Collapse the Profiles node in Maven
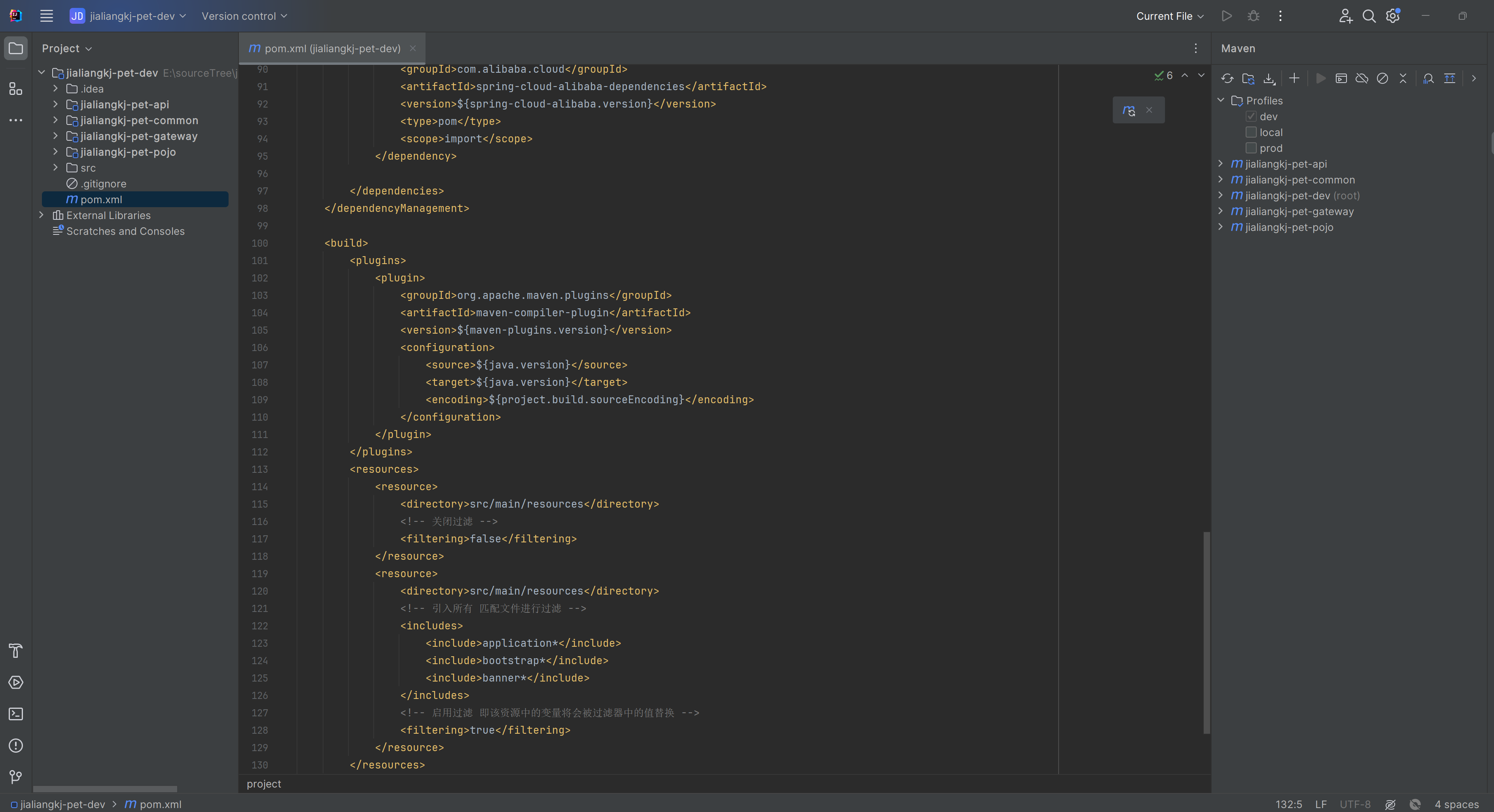The width and height of the screenshot is (1494, 812). pyautogui.click(x=1221, y=100)
